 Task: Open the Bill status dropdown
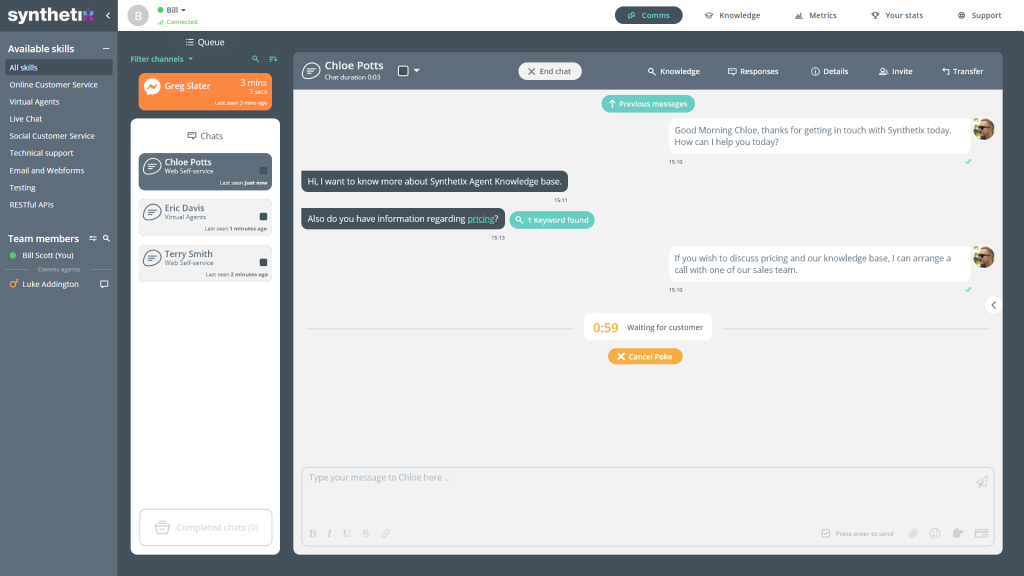[x=172, y=10]
